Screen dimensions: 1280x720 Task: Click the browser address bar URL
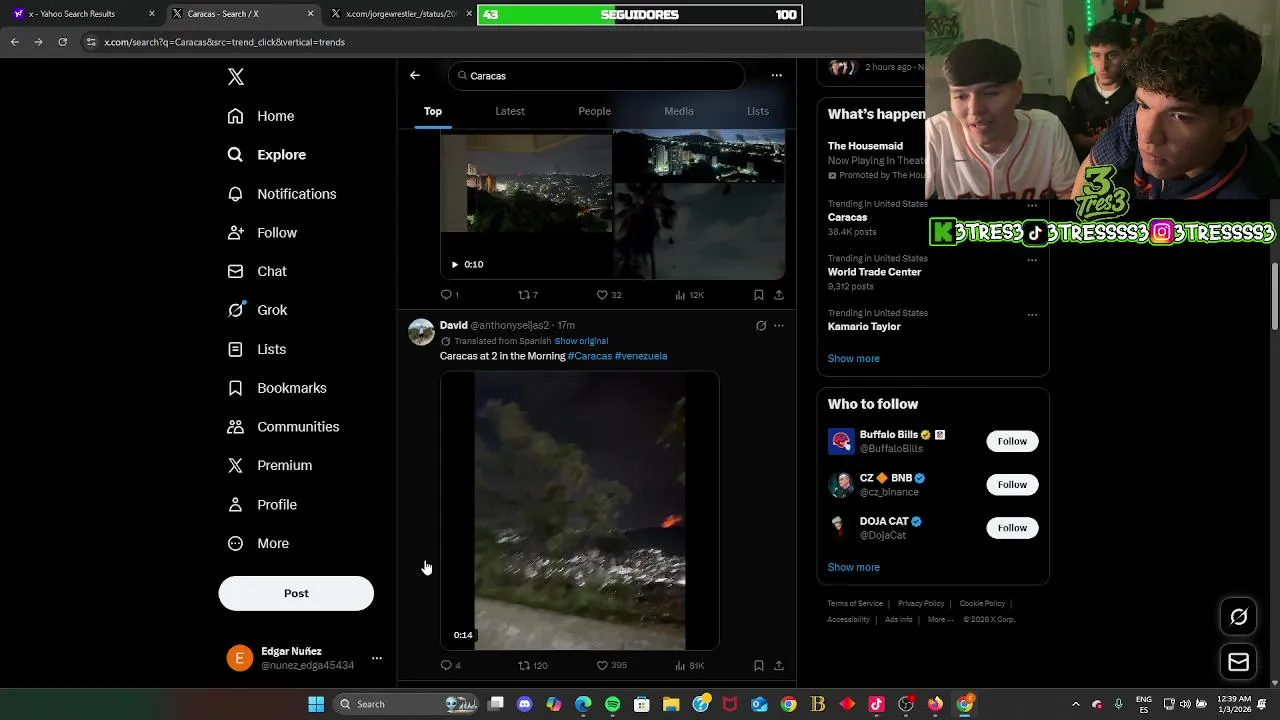point(225,42)
